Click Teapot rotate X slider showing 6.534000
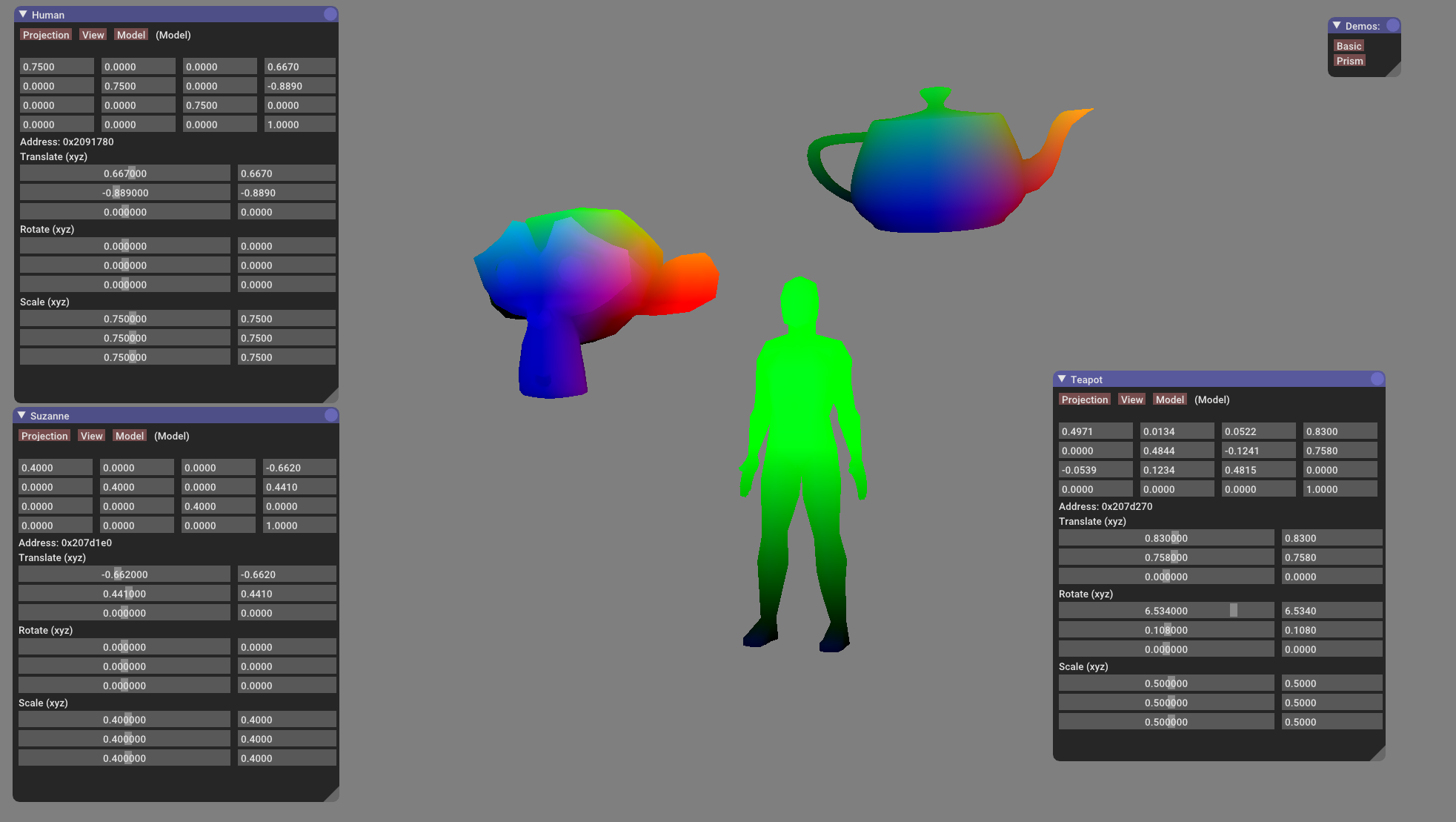The height and width of the screenshot is (822, 1456). 1166,611
